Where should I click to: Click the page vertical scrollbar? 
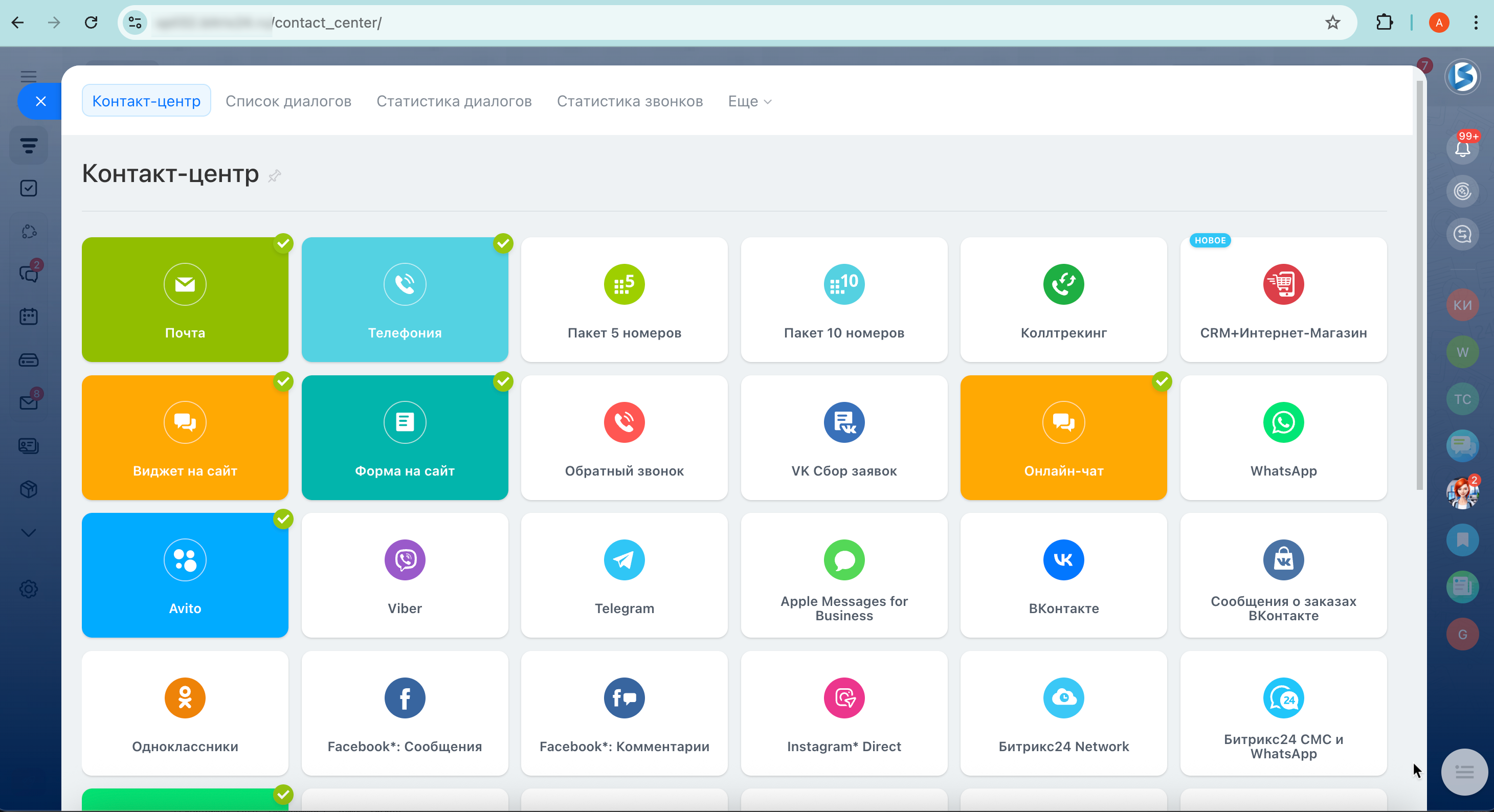coord(1419,284)
